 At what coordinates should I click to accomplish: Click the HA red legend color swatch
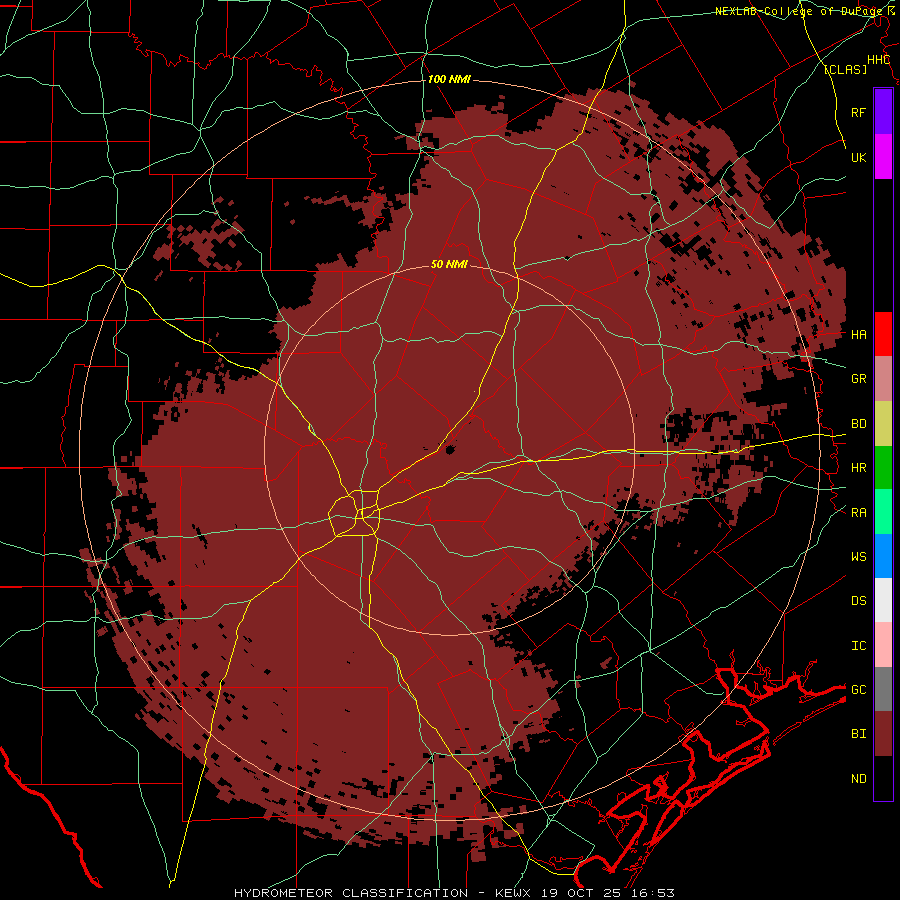pyautogui.click(x=883, y=334)
